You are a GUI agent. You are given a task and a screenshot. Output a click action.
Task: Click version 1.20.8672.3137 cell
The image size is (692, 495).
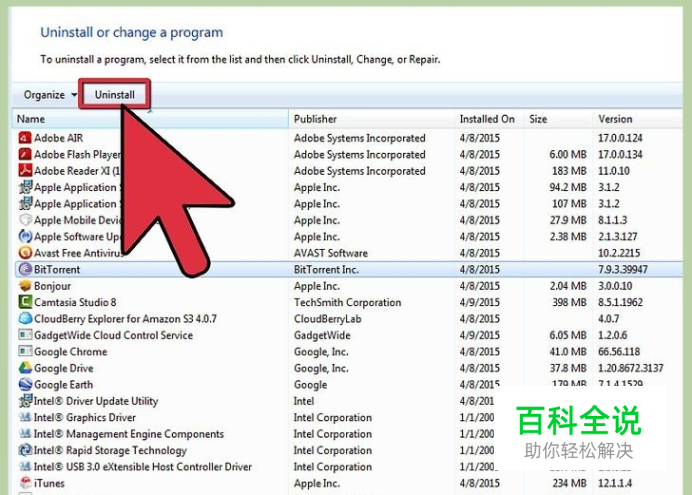(x=631, y=368)
